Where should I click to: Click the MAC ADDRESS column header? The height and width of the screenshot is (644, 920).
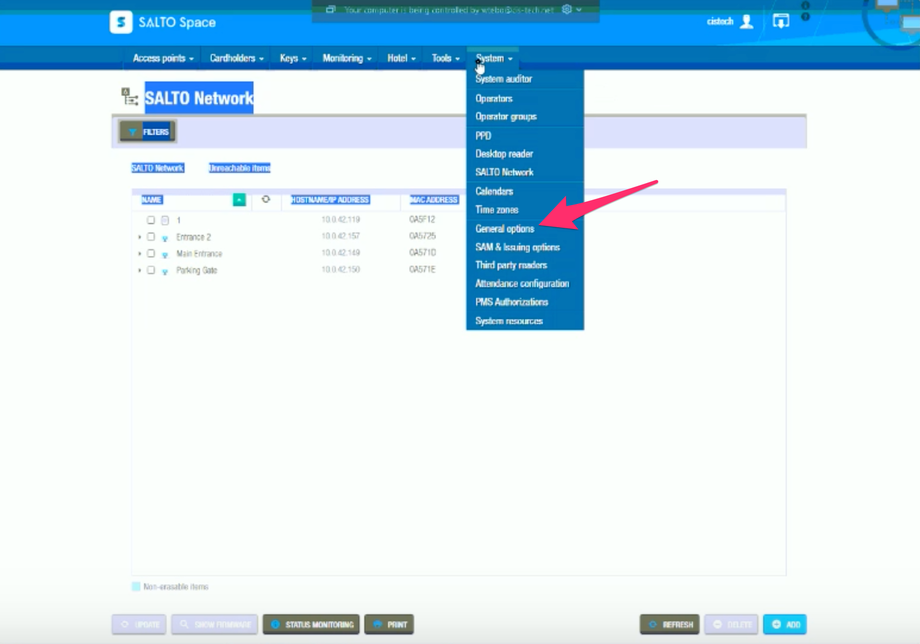click(x=434, y=200)
